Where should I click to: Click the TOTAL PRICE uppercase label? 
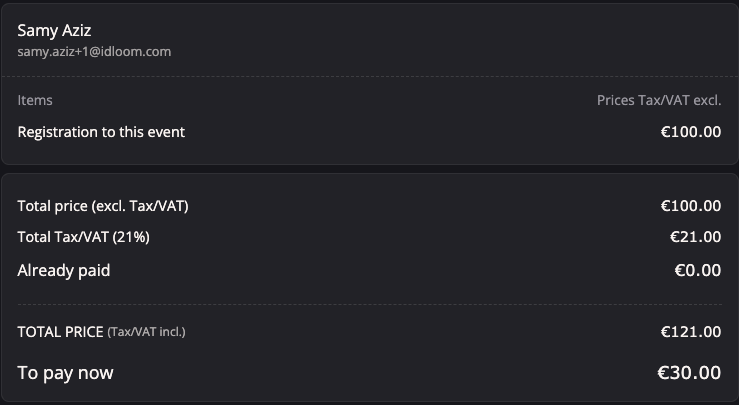[x=60, y=331]
